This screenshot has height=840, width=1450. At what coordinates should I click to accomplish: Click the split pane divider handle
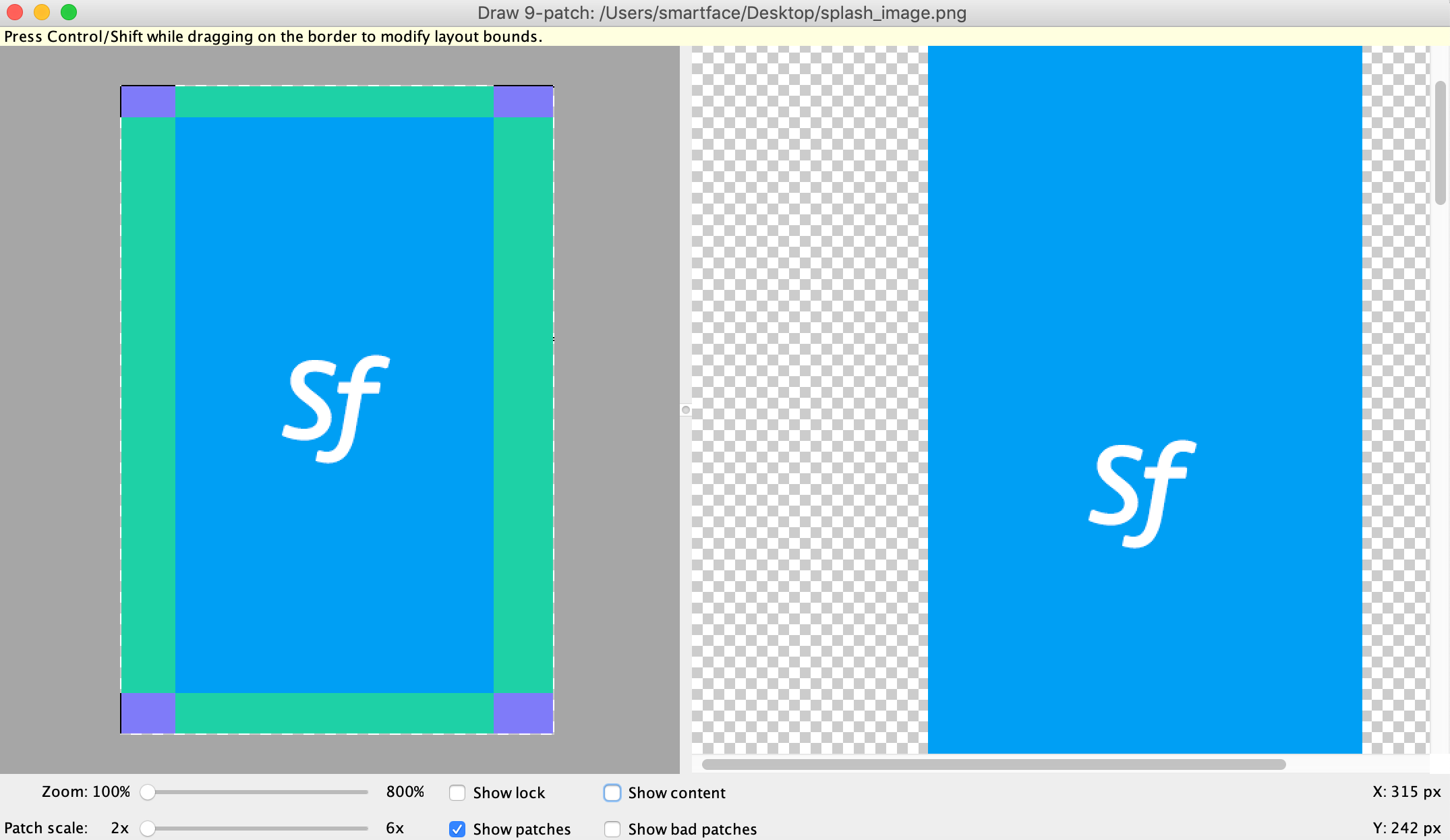(x=686, y=410)
